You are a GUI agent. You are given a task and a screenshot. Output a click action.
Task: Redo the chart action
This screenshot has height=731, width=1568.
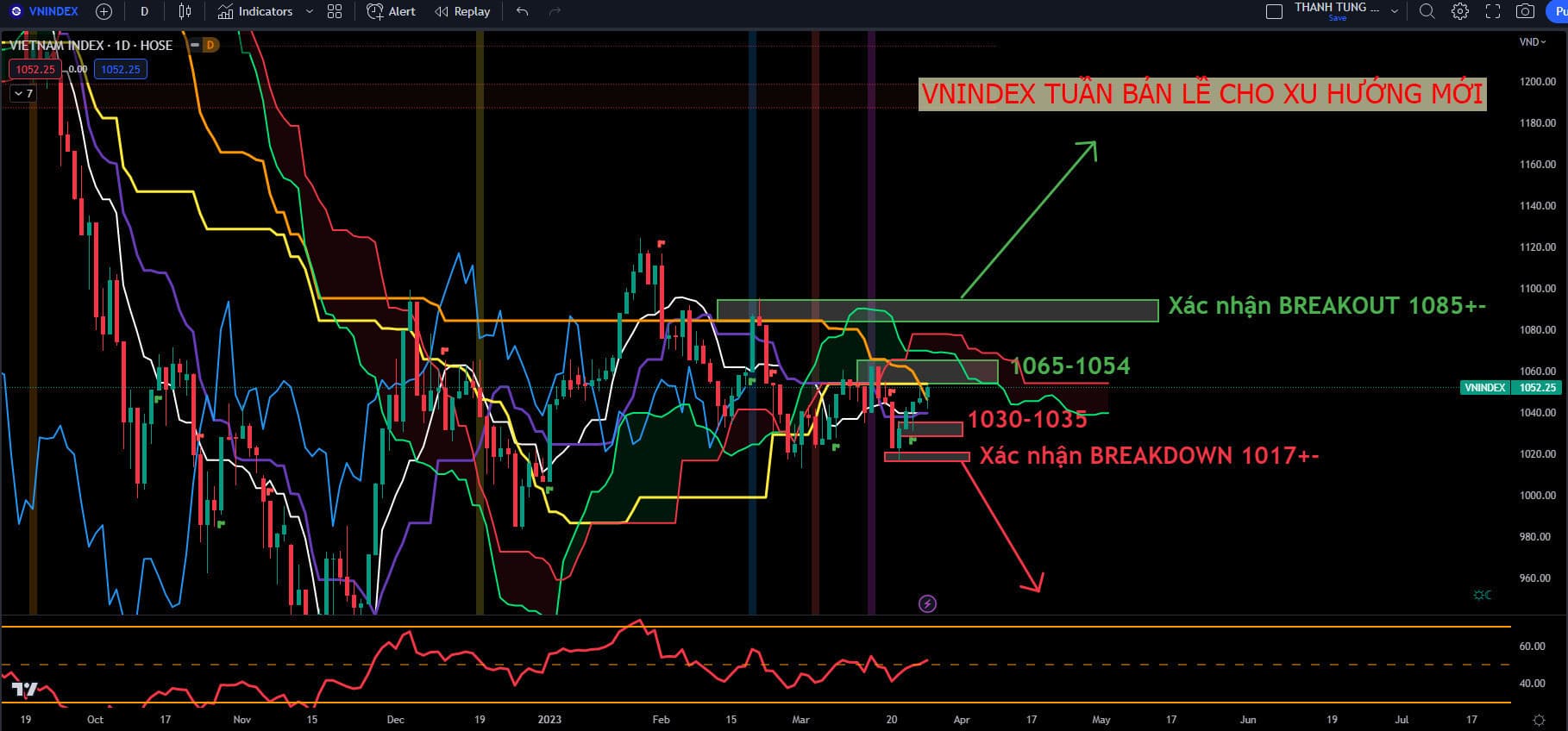tap(555, 11)
